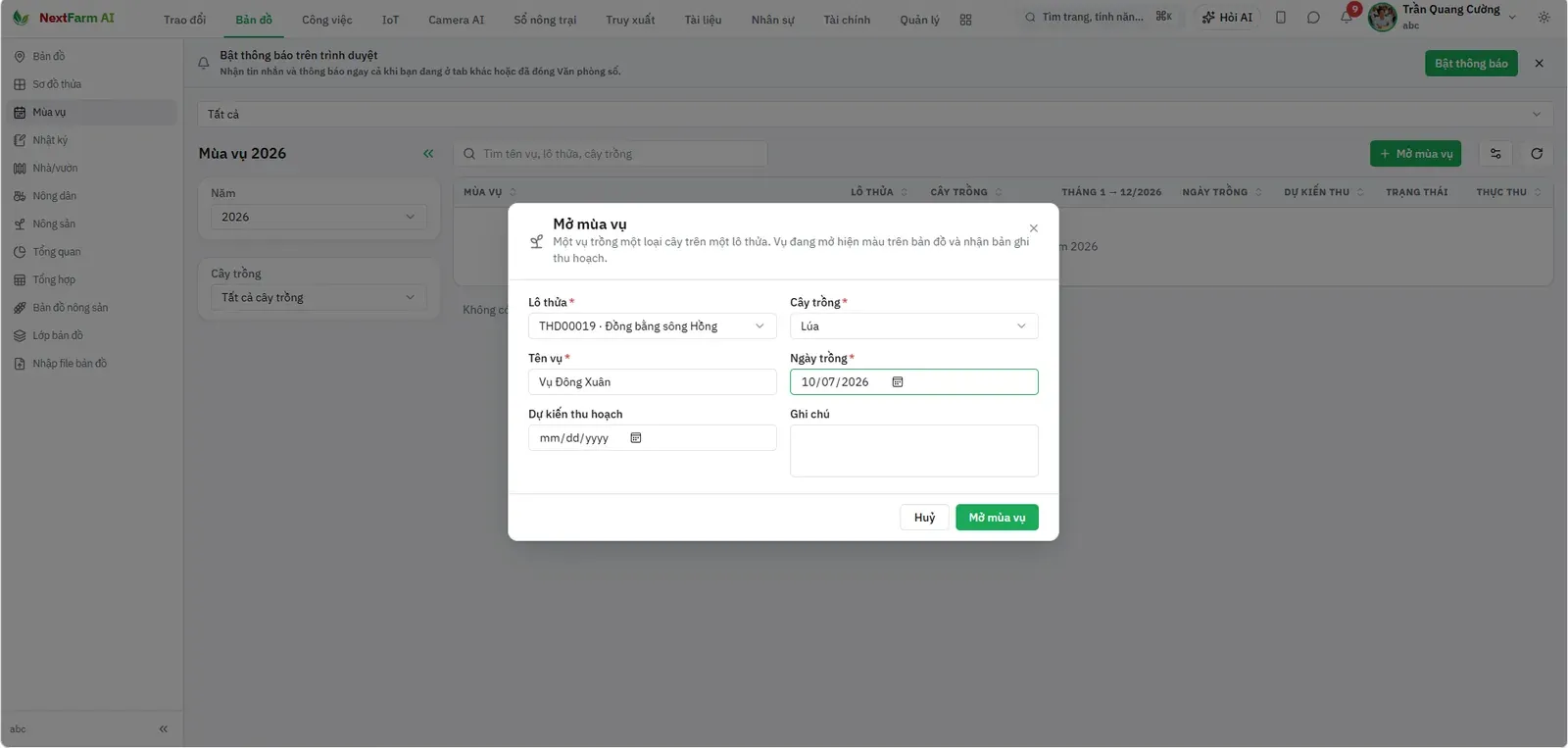The image size is (1568, 748).
Task: Click the mobile device icon in header
Action: [1280, 18]
